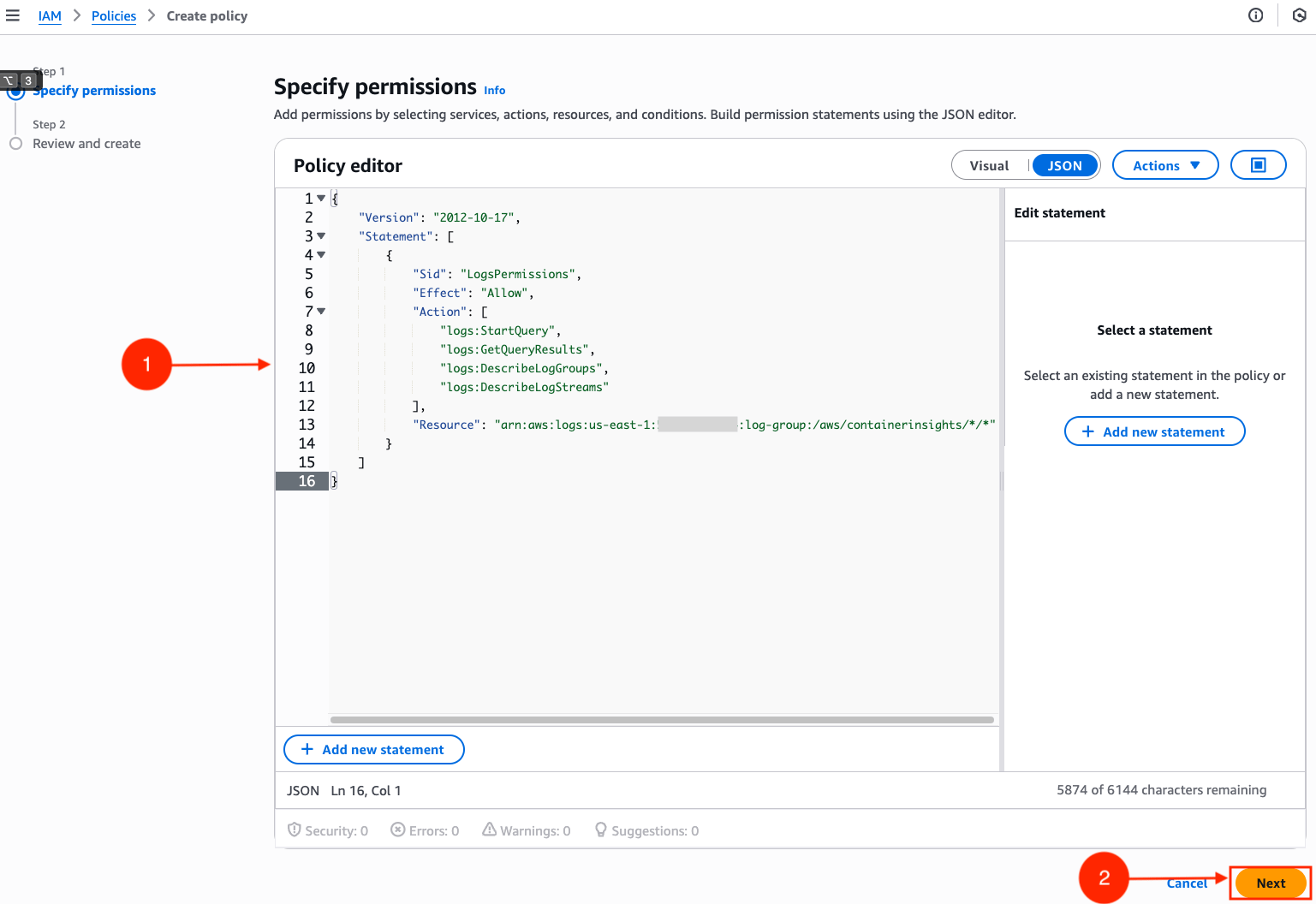Click Add new statement in Edit statement panel
The width and height of the screenshot is (1316, 904).
click(x=1154, y=431)
